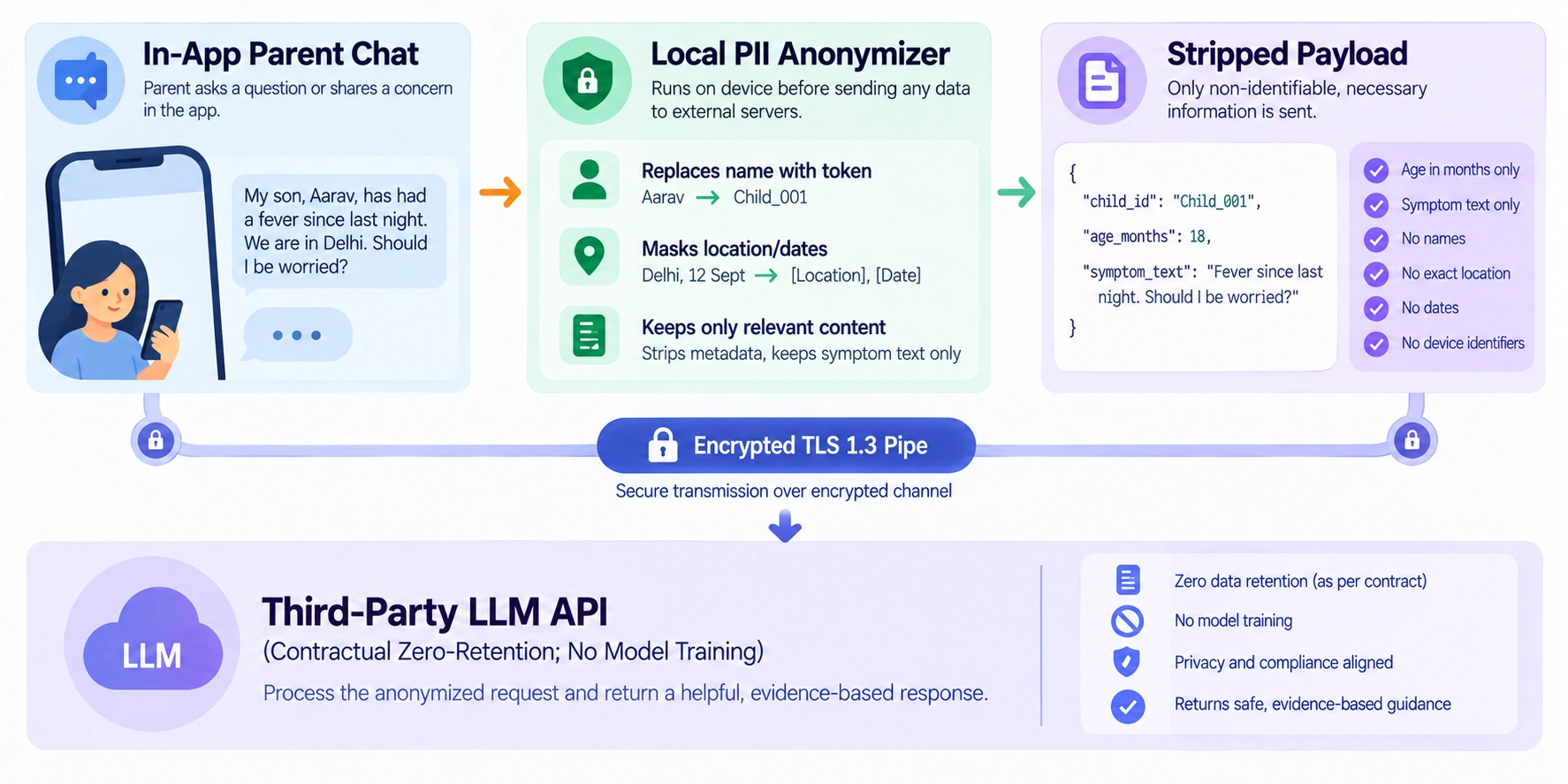Click the Third-Party LLM API heading
This screenshot has height=784, width=1568.
click(434, 612)
